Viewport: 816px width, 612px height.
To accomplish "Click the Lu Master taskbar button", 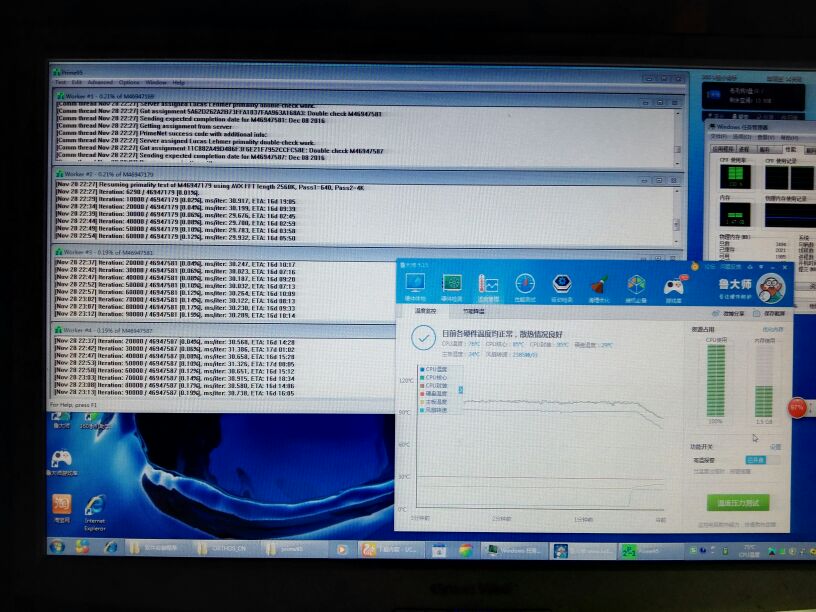I will tap(582, 551).
